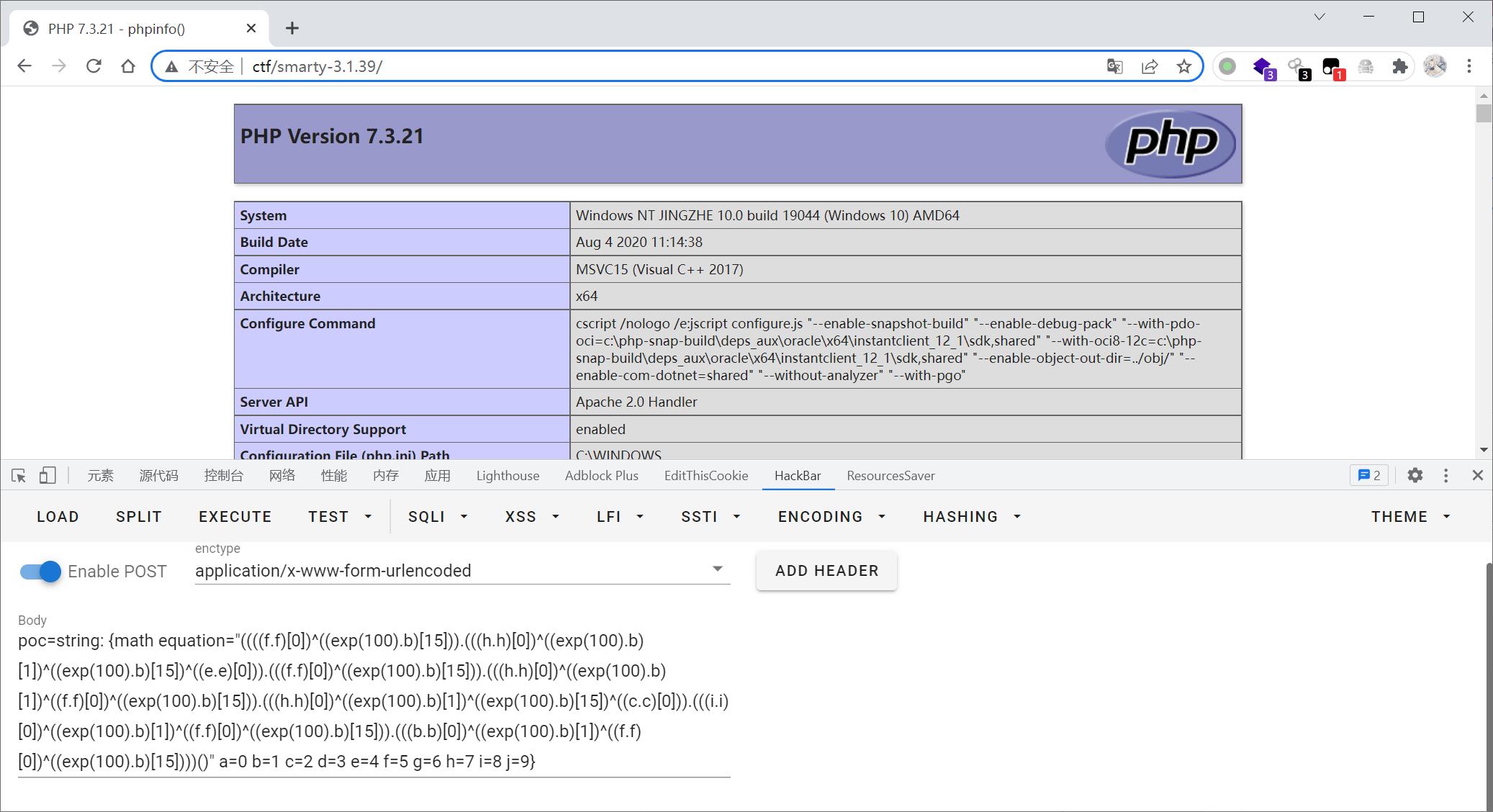Open the THEME dropdown
This screenshot has height=812, width=1493.
(1410, 517)
